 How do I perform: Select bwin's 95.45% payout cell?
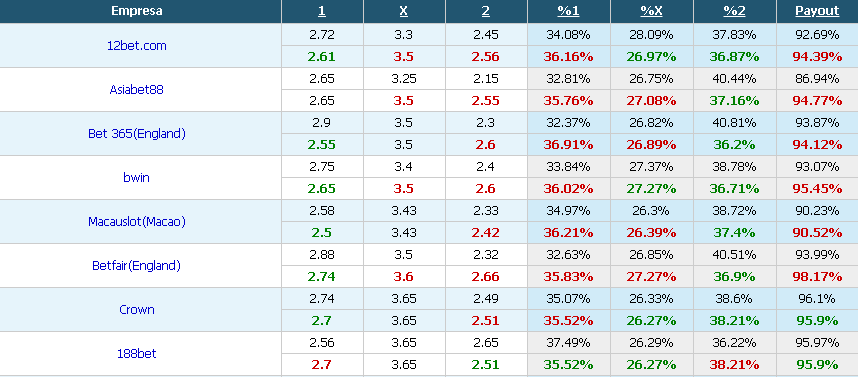point(817,189)
